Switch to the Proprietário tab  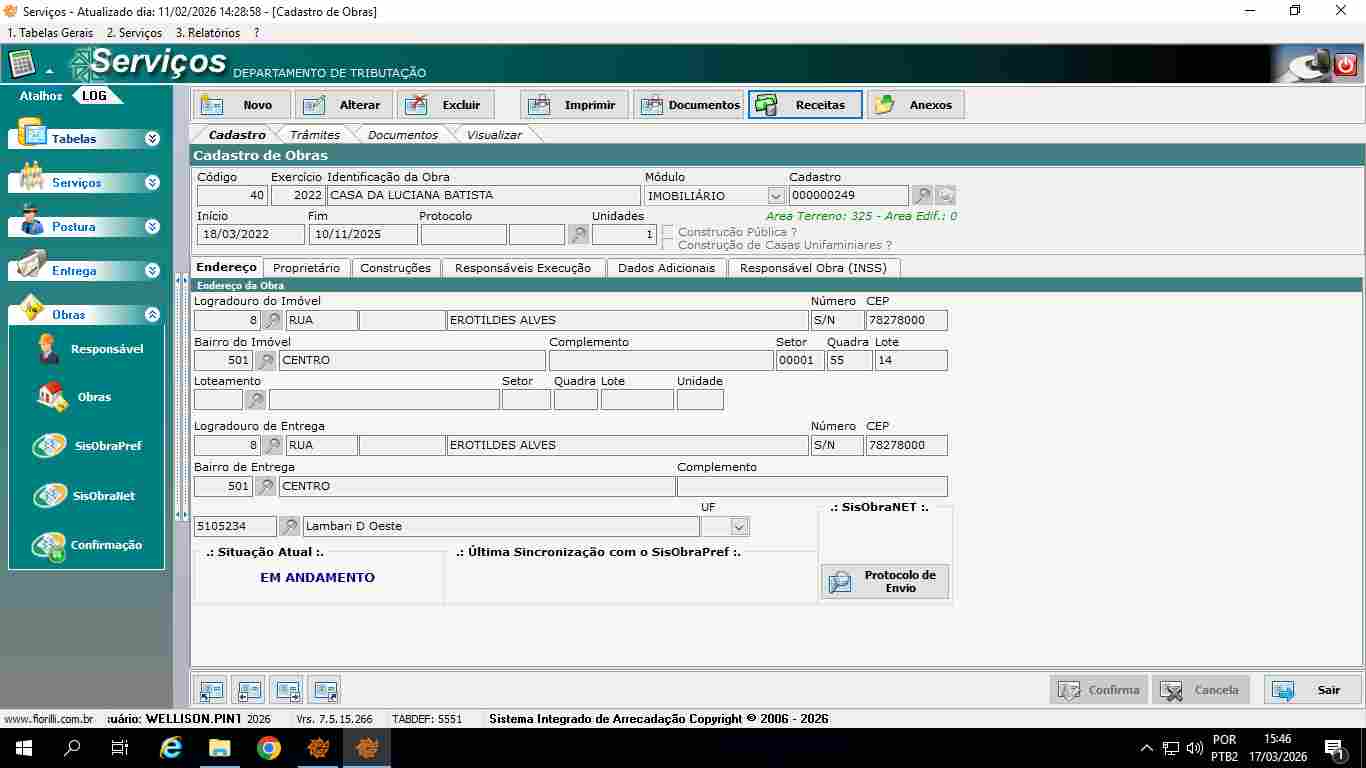click(306, 268)
